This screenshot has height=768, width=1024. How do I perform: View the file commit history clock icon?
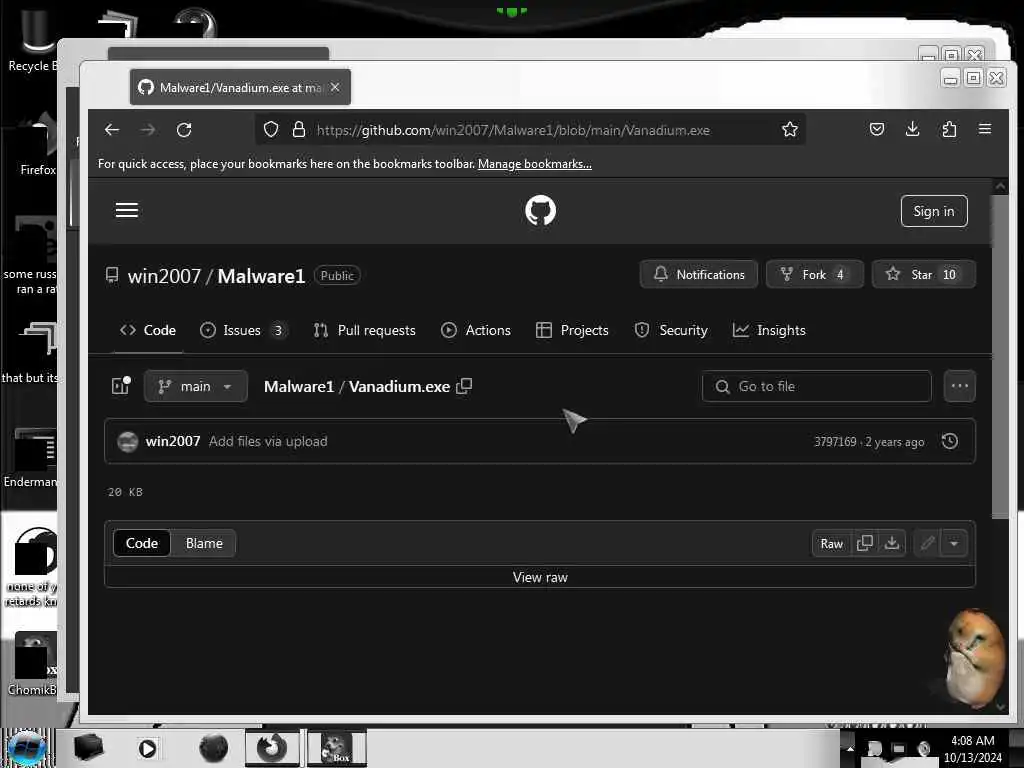point(950,441)
